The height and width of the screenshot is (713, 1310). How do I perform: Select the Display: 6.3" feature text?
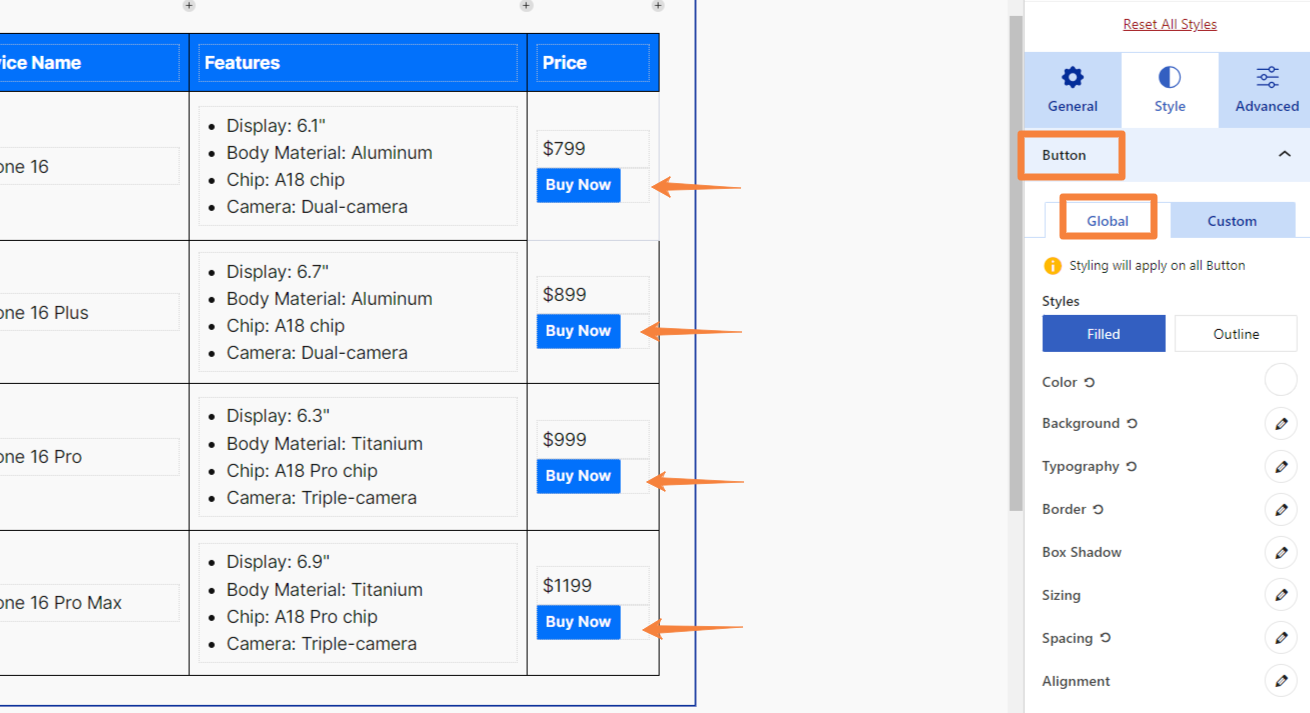coord(278,416)
